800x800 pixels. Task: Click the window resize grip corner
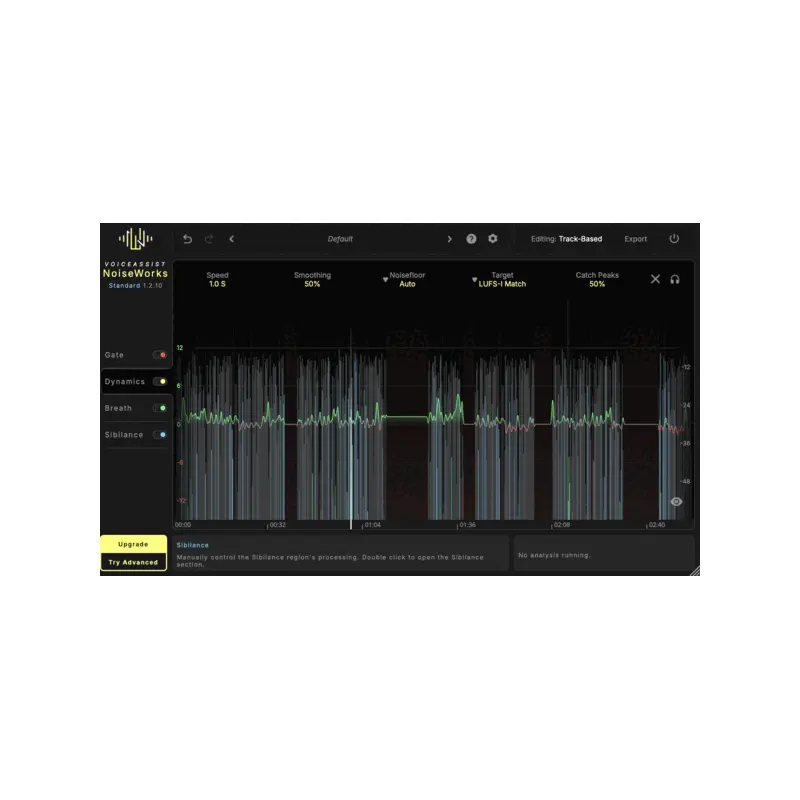point(695,571)
